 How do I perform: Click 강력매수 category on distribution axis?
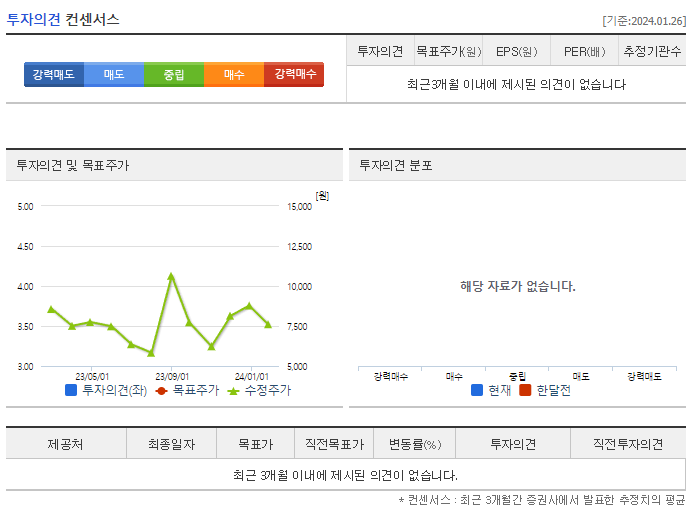point(390,377)
